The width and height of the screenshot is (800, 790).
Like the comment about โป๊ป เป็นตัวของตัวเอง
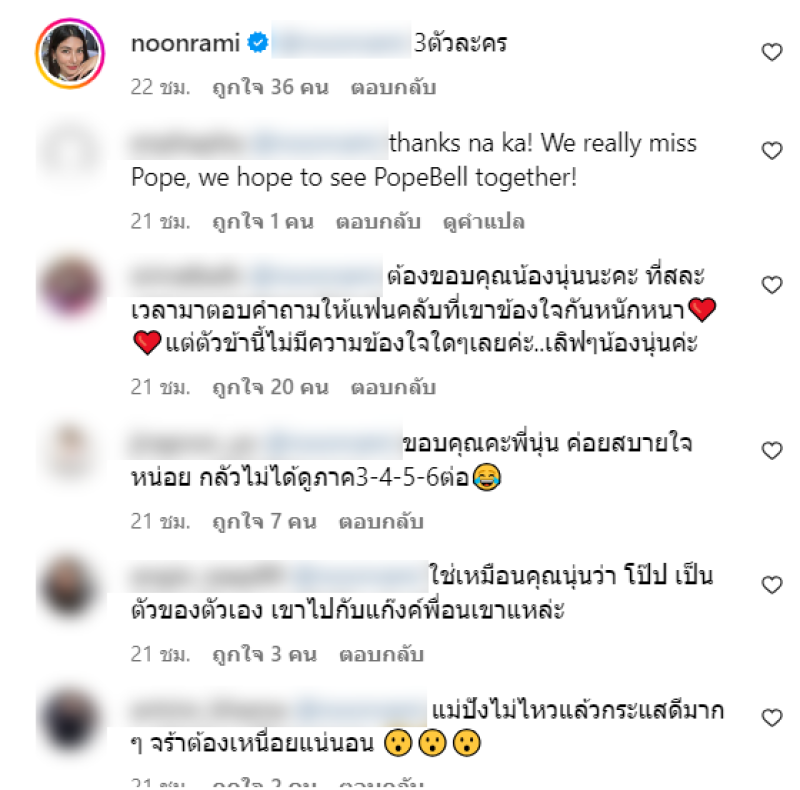(772, 585)
